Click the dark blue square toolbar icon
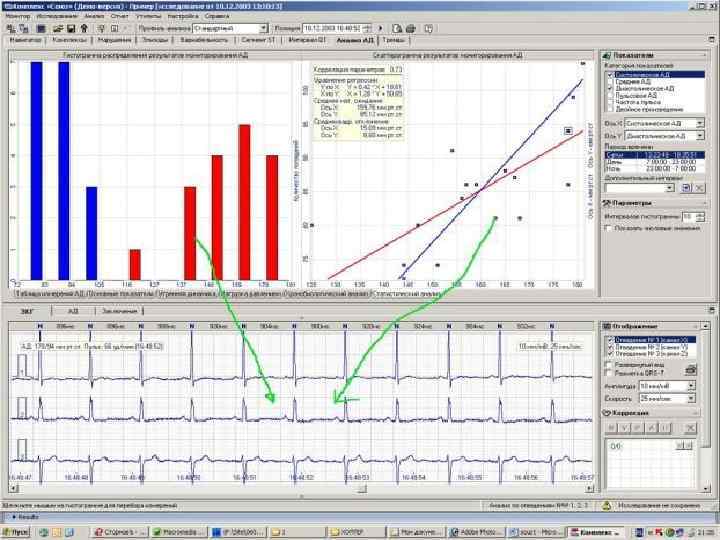This screenshot has height=540, width=720. click(x=41, y=28)
